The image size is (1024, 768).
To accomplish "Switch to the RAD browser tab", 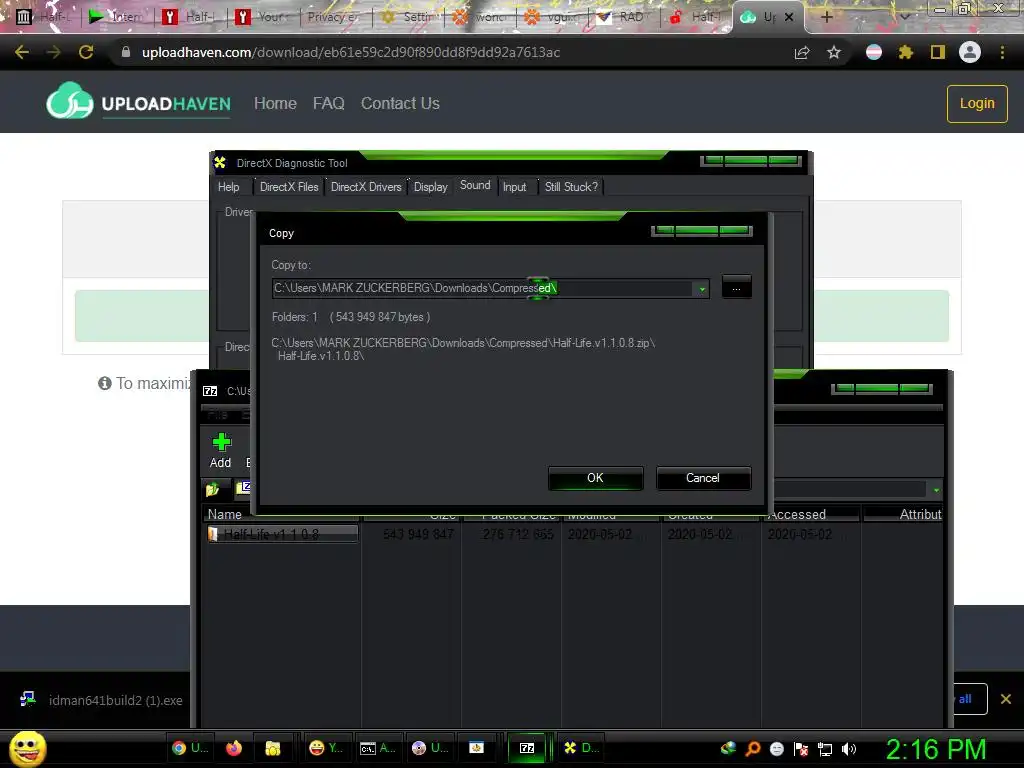I will (x=622, y=17).
